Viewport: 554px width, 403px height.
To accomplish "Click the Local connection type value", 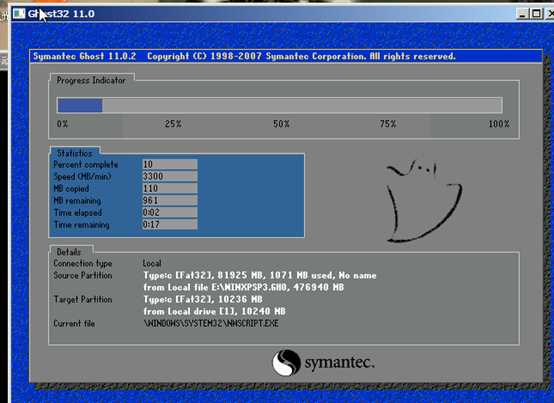I will coord(152,263).
